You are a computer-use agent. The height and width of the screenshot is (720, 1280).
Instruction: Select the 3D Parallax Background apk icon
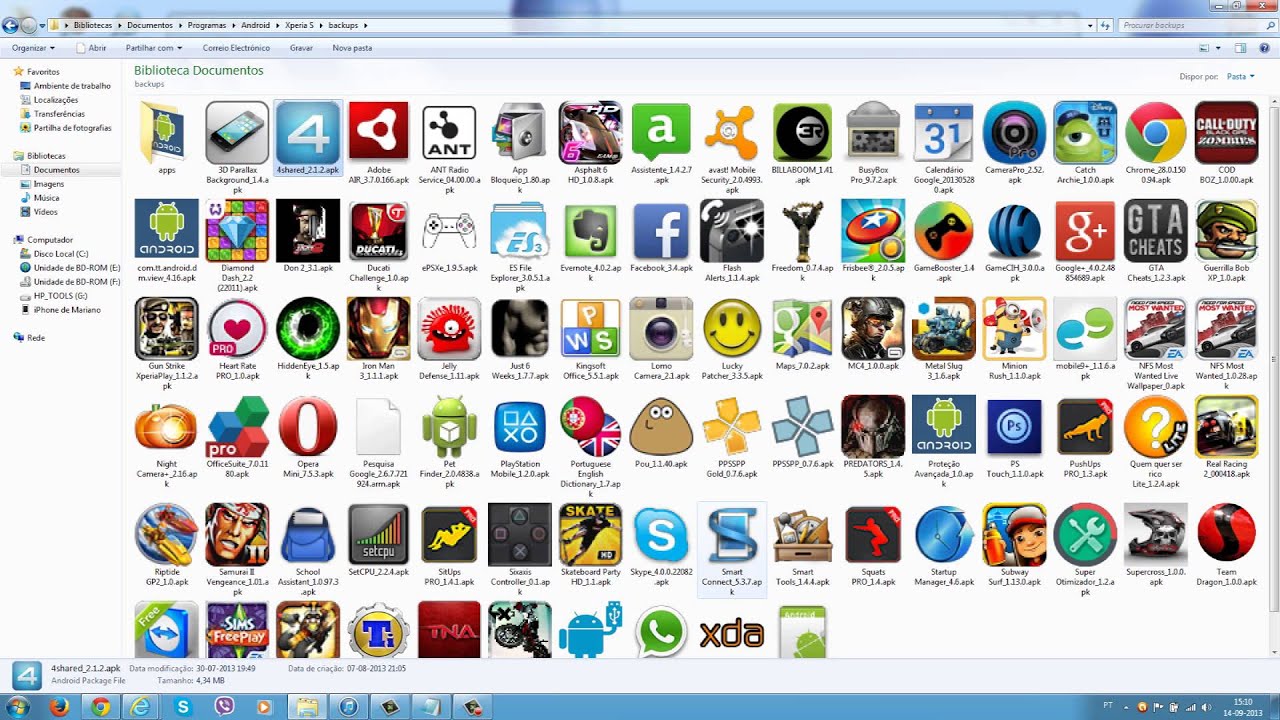coord(237,132)
